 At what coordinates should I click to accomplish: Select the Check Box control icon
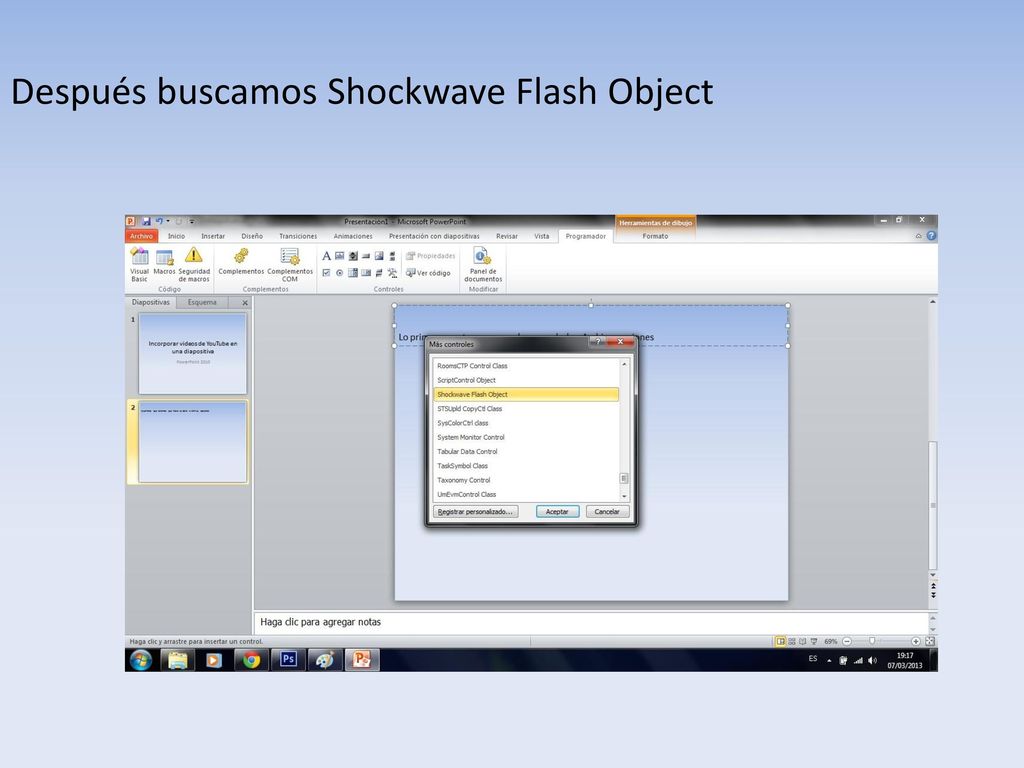tap(327, 273)
